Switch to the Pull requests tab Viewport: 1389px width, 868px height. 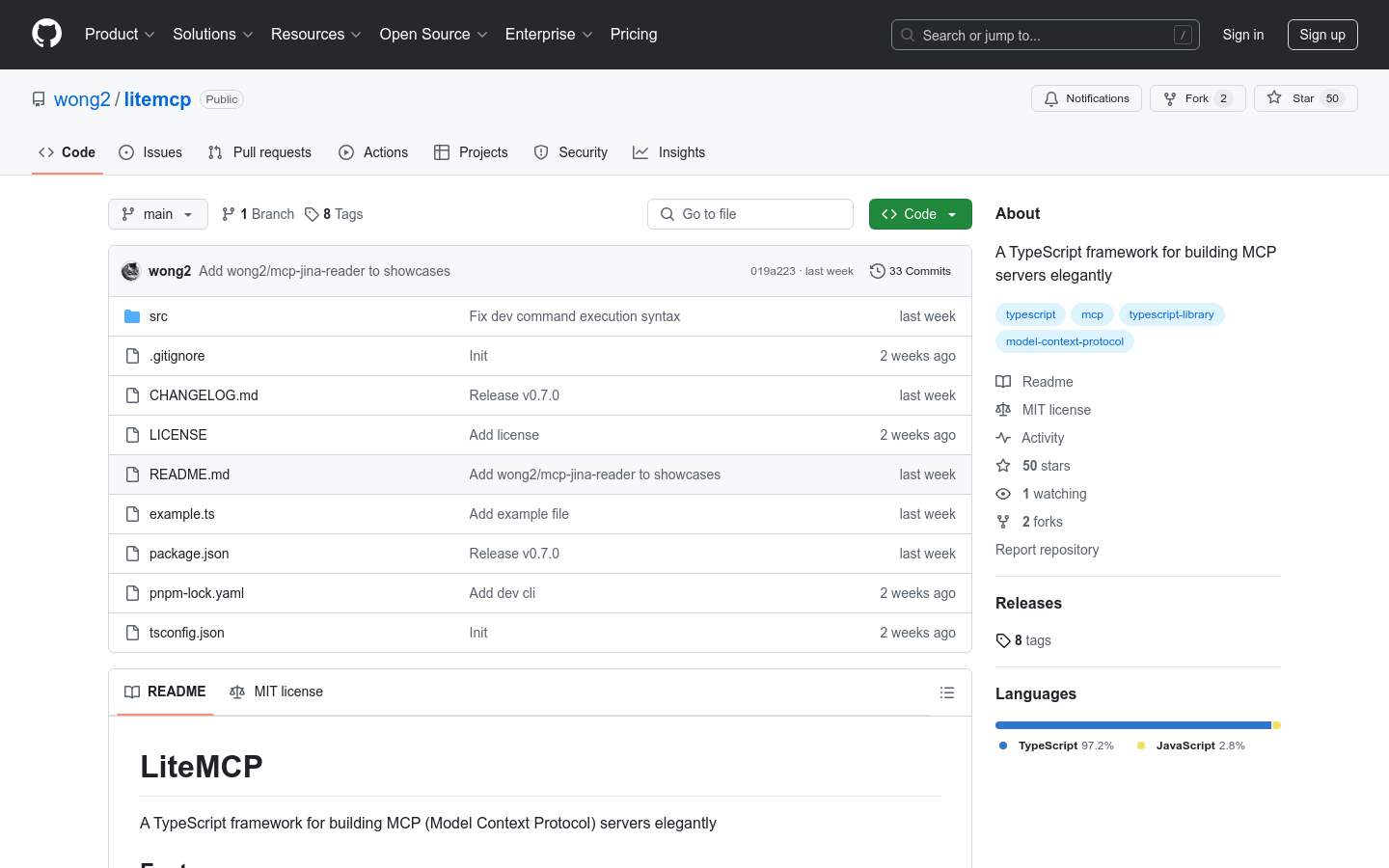pyautogui.click(x=259, y=152)
